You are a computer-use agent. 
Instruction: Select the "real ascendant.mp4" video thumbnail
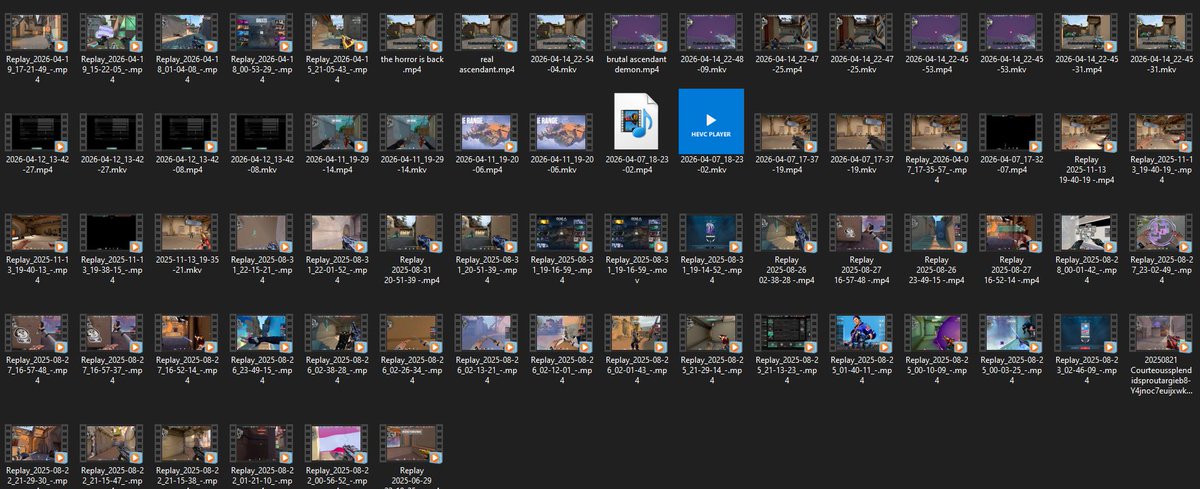486,33
